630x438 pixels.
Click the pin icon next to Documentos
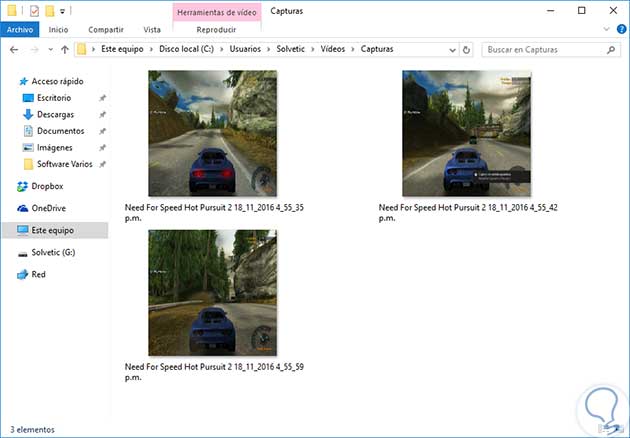pos(102,131)
